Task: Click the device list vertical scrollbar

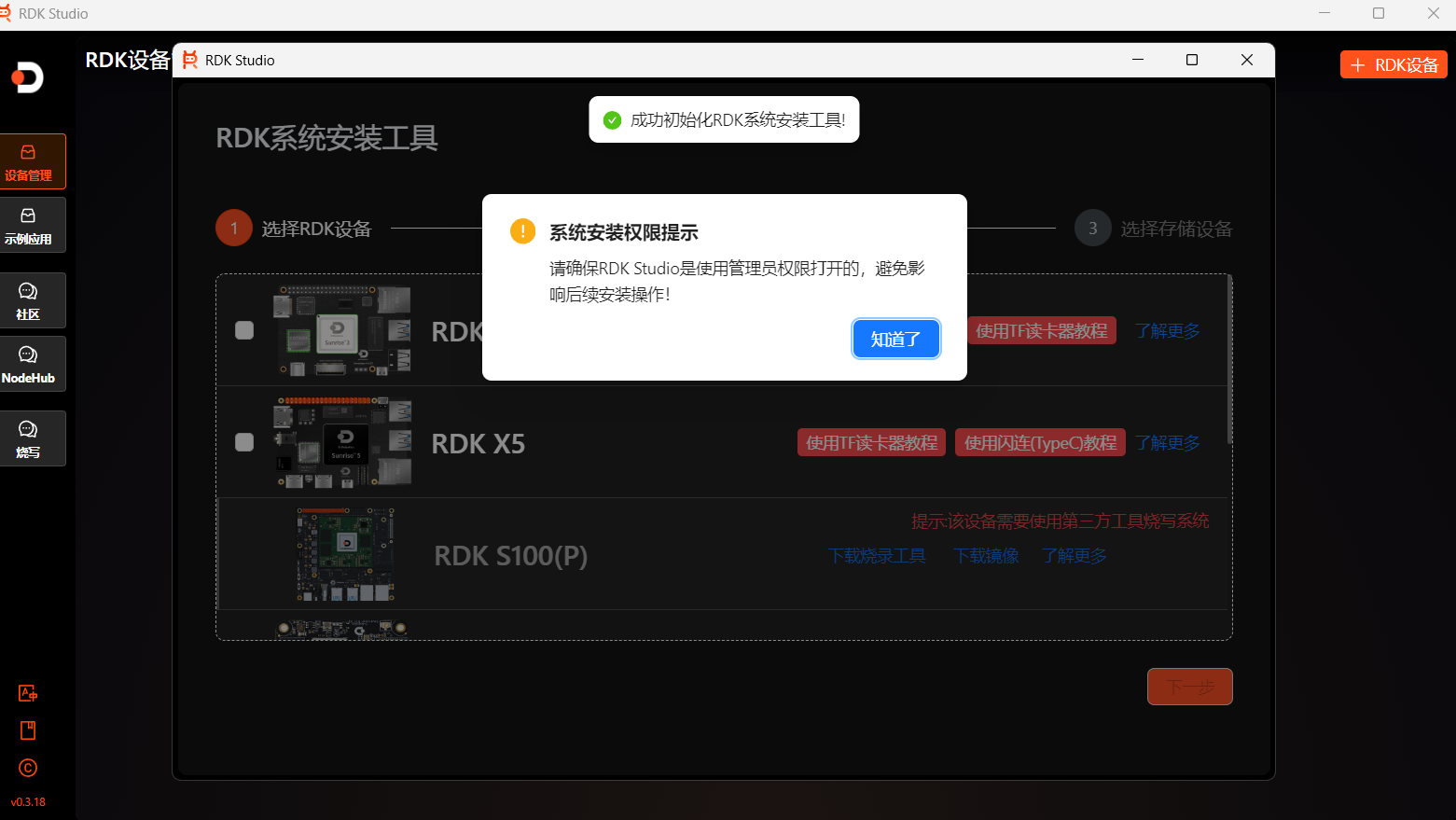Action: click(1230, 359)
